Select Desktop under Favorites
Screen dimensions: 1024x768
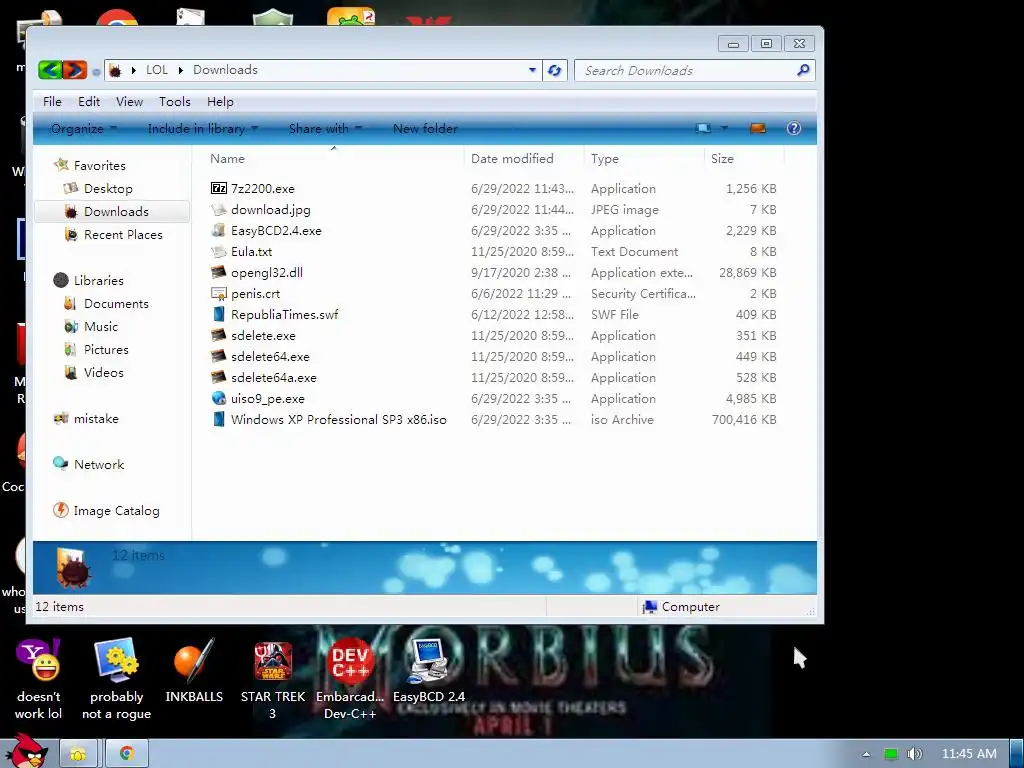coord(108,188)
